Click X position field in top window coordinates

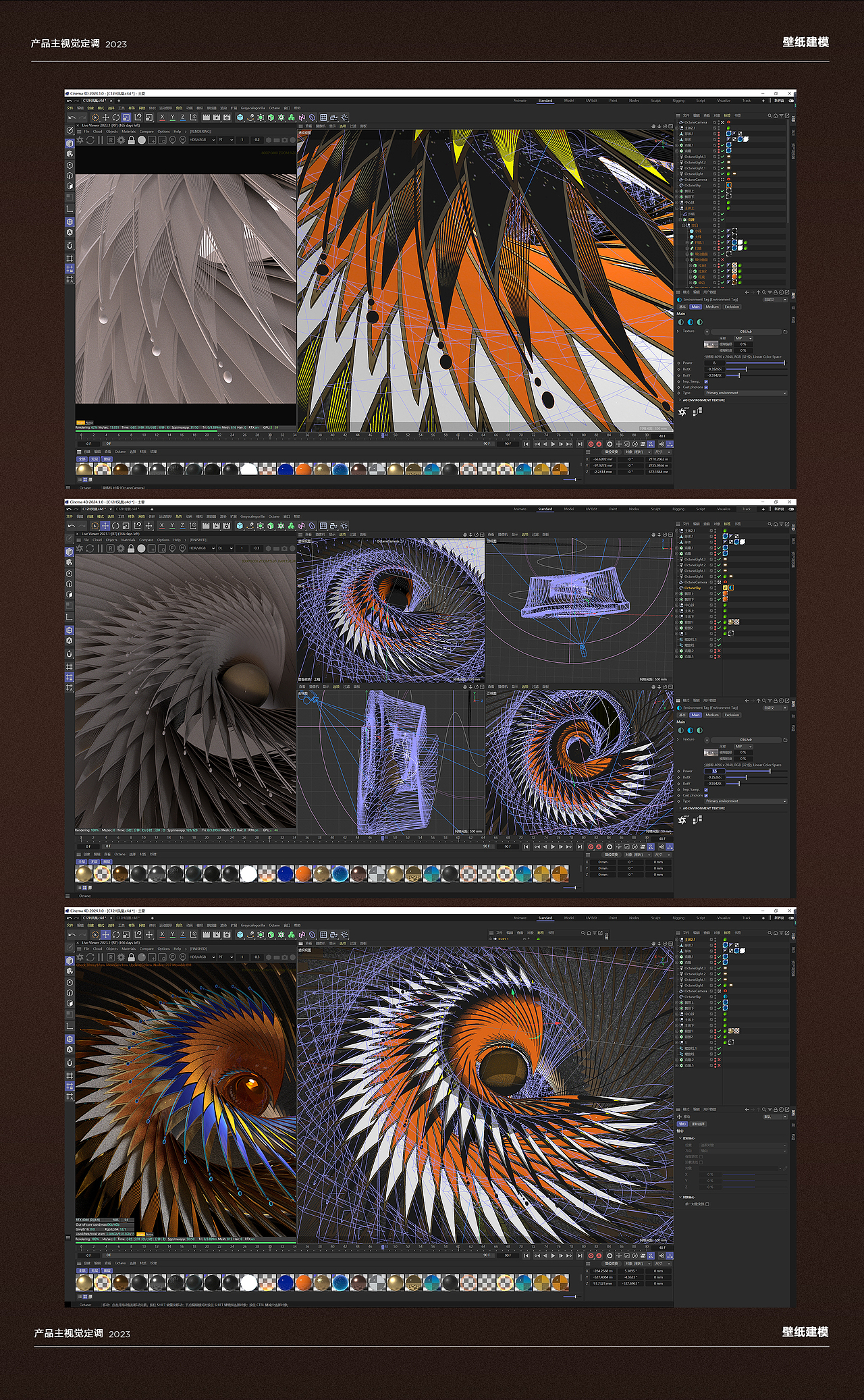click(x=603, y=459)
